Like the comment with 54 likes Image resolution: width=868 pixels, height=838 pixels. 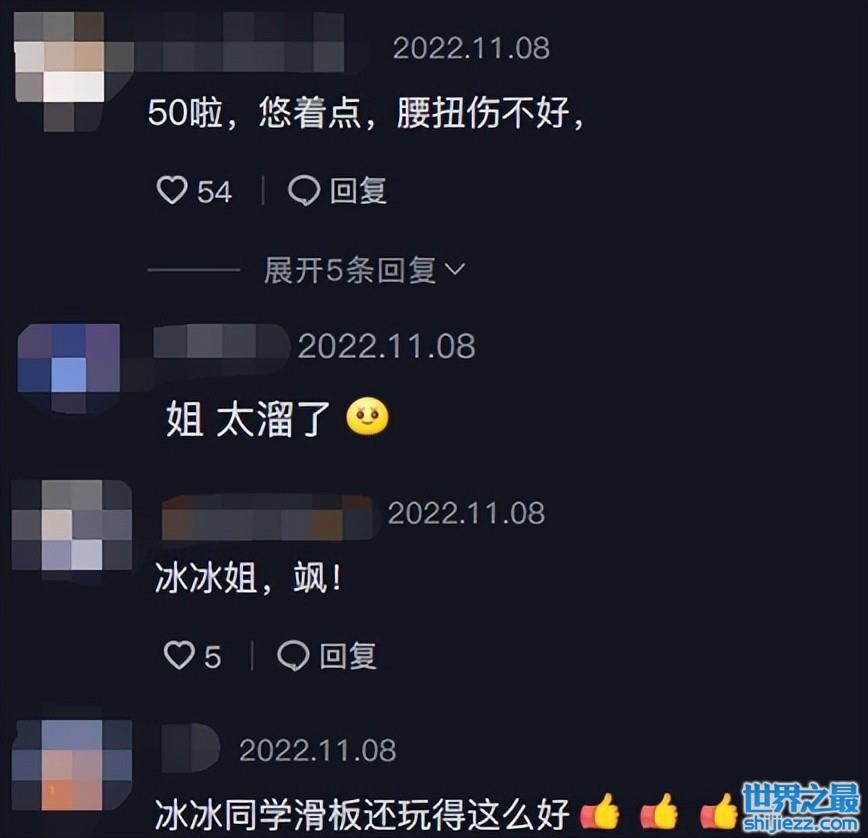[x=172, y=190]
